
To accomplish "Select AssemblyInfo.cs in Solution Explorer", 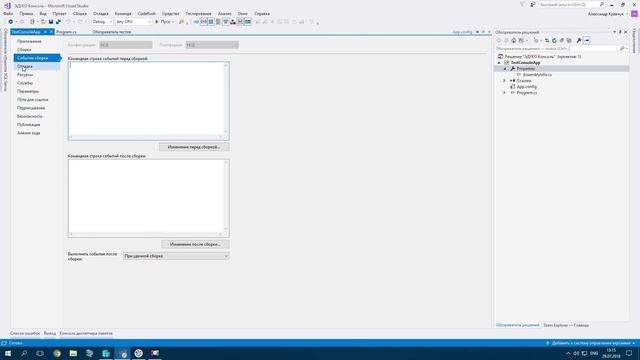I will [x=537, y=75].
